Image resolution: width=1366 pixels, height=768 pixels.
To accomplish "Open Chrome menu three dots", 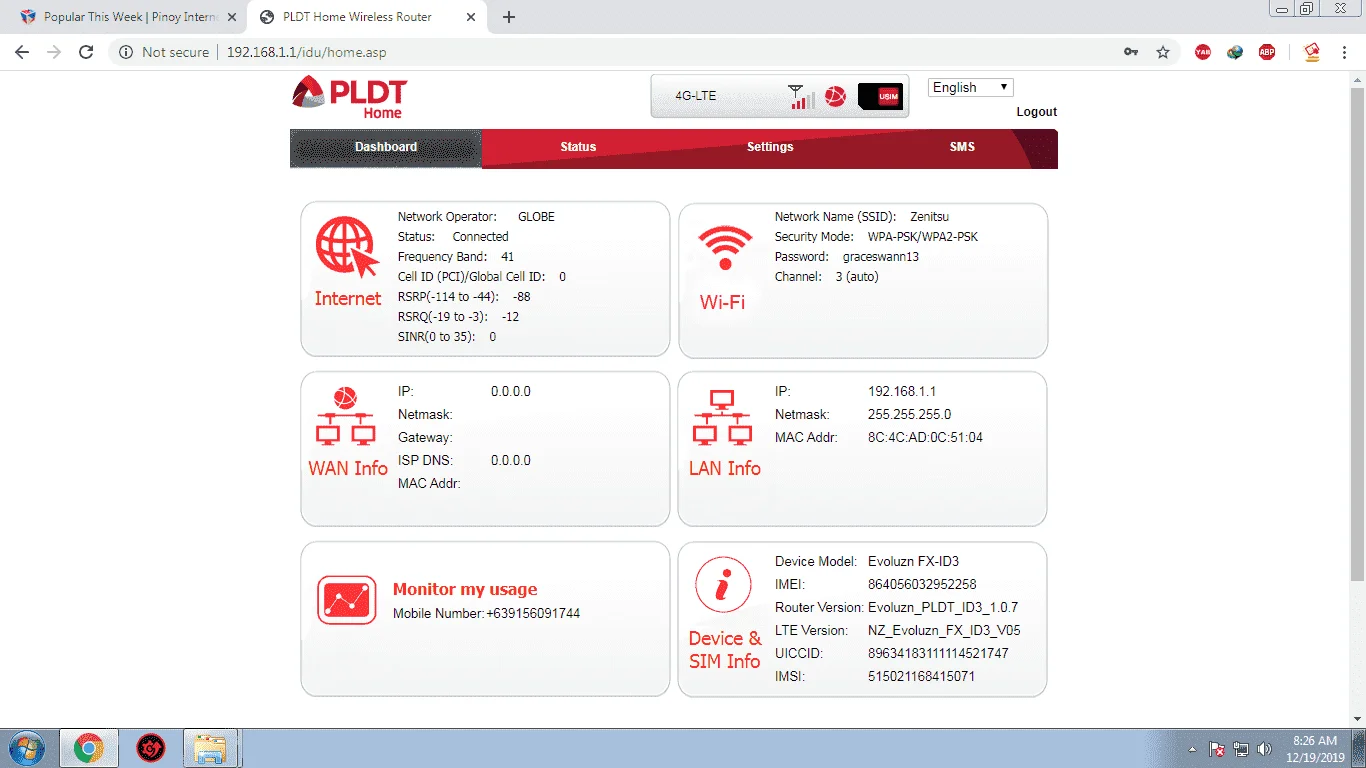I will [x=1344, y=52].
